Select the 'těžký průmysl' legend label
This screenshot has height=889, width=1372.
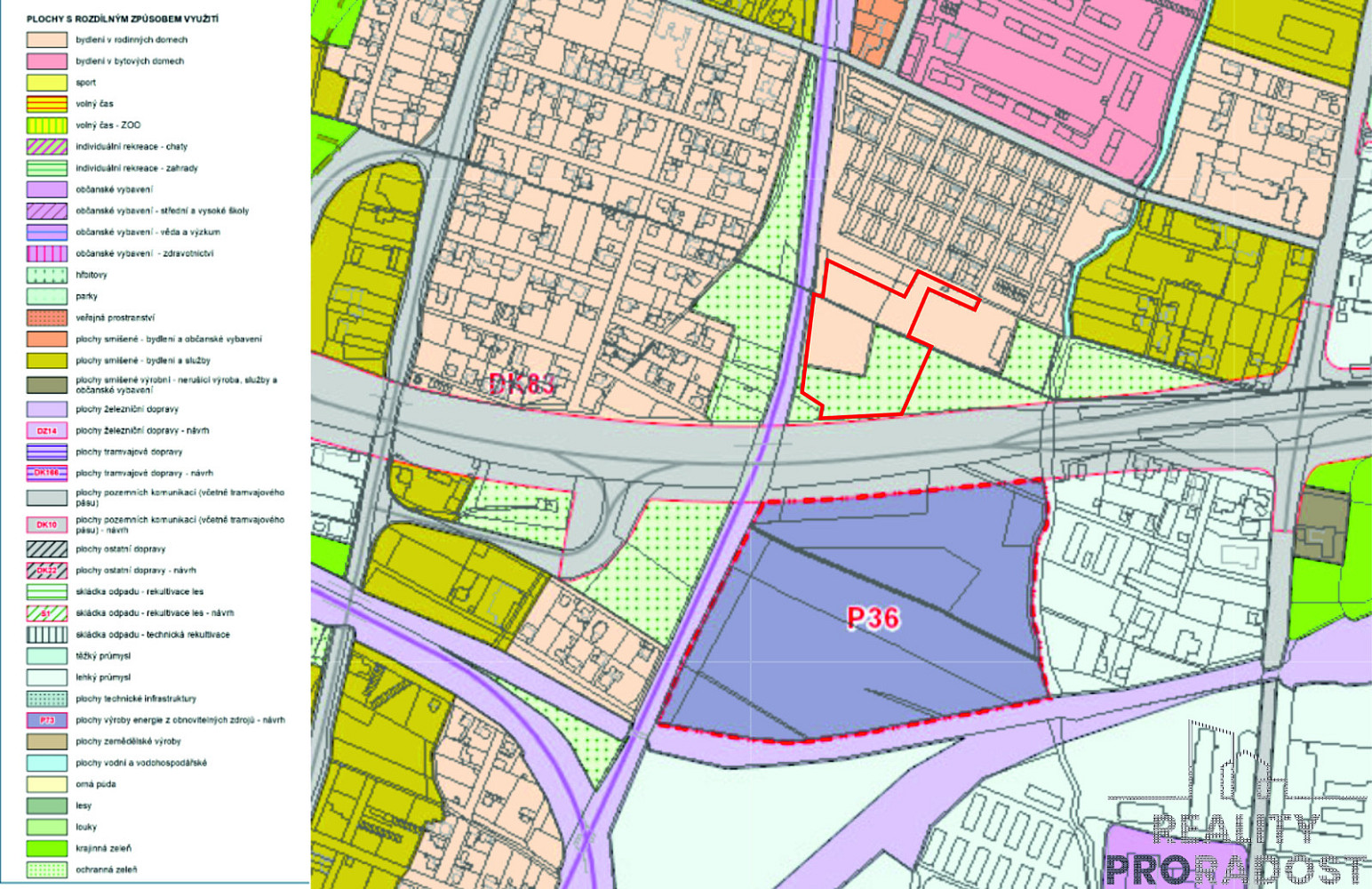[103, 655]
